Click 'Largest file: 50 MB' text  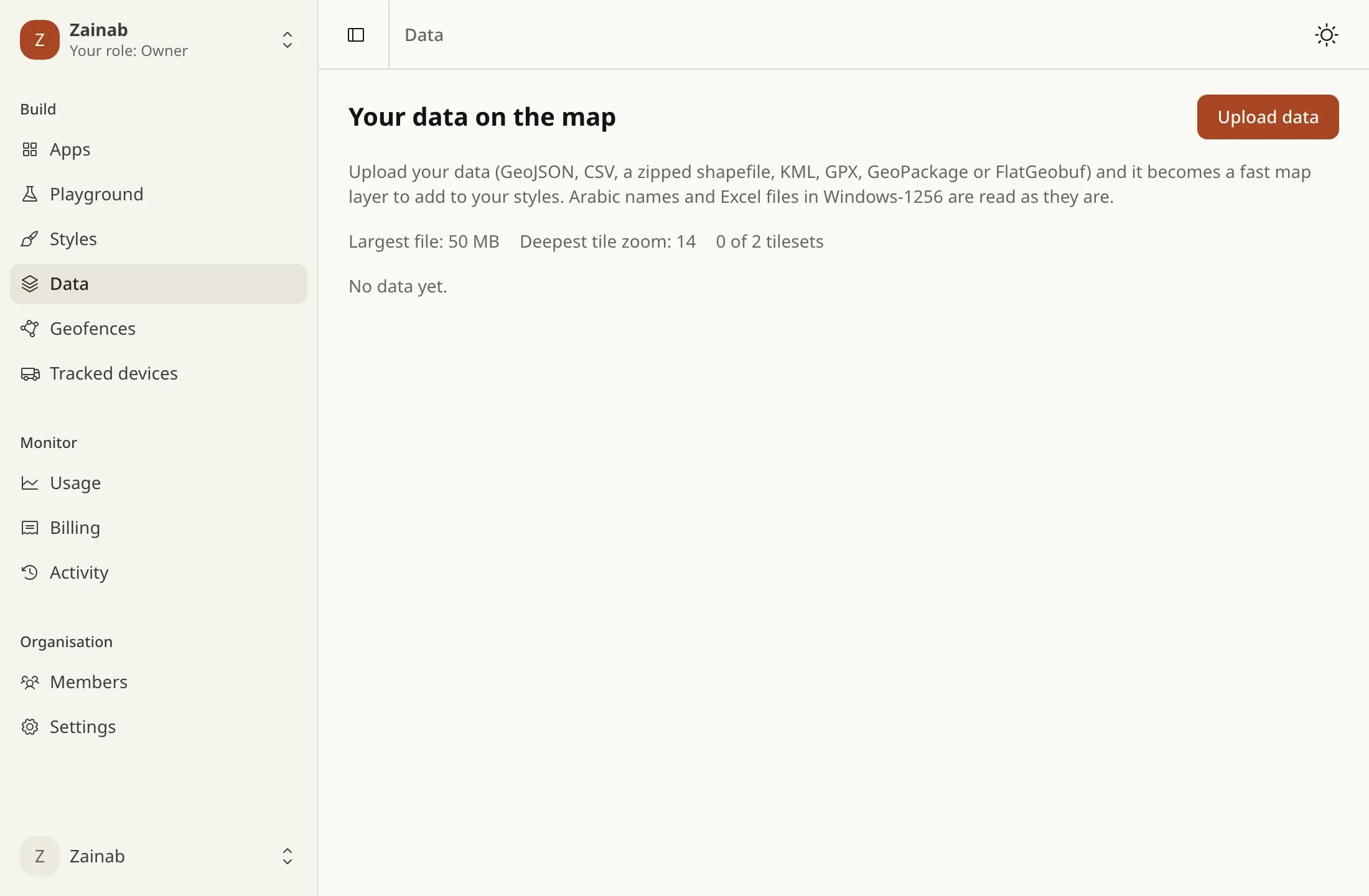(424, 241)
